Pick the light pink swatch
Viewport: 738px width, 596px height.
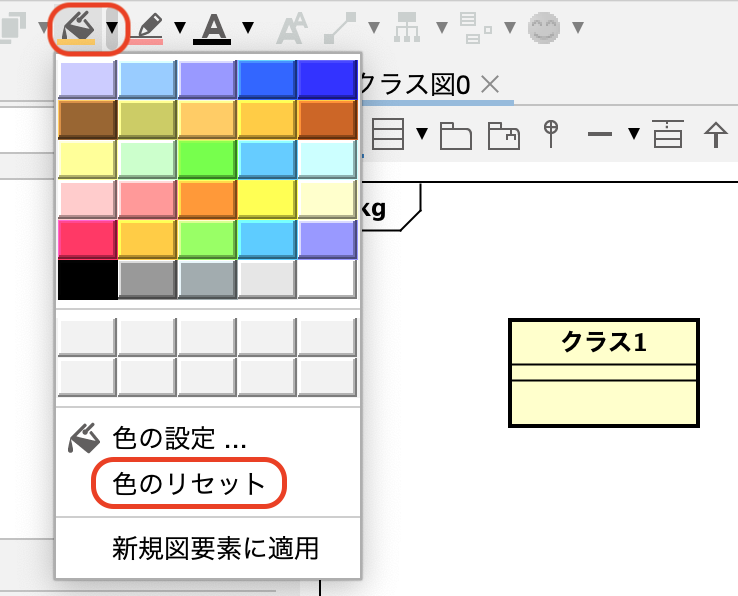pyautogui.click(x=87, y=199)
